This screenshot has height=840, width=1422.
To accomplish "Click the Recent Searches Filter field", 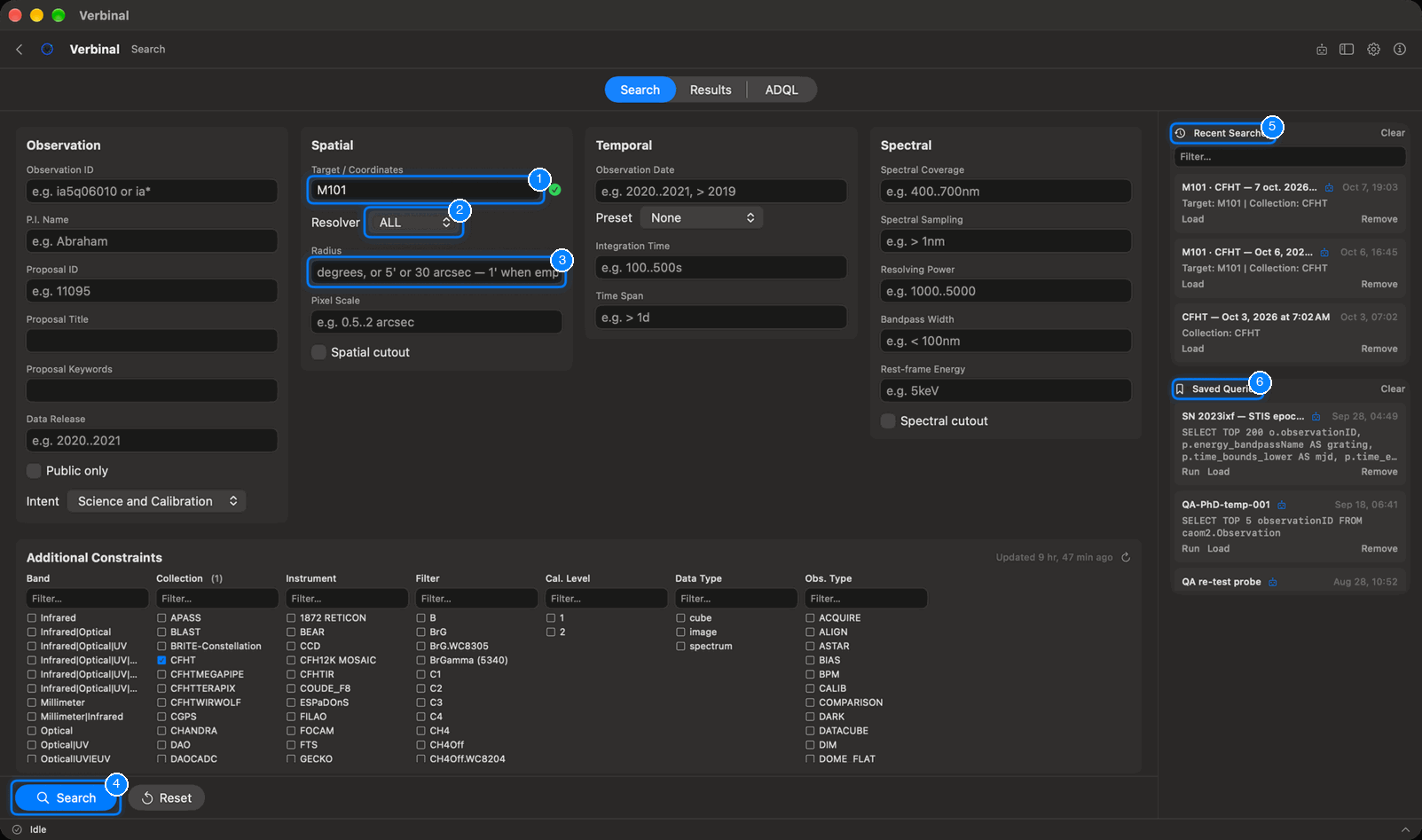I will 1290,157.
